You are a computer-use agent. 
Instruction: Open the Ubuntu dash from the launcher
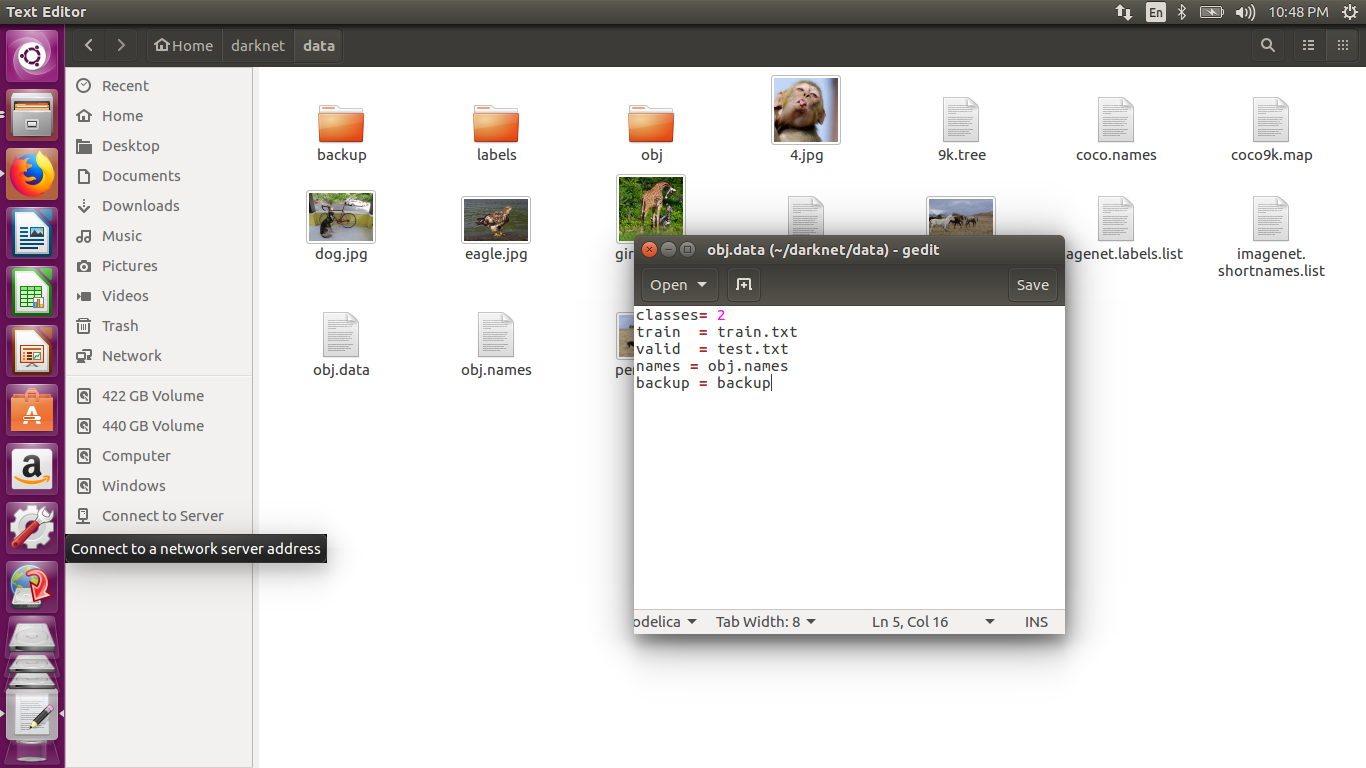coord(32,55)
